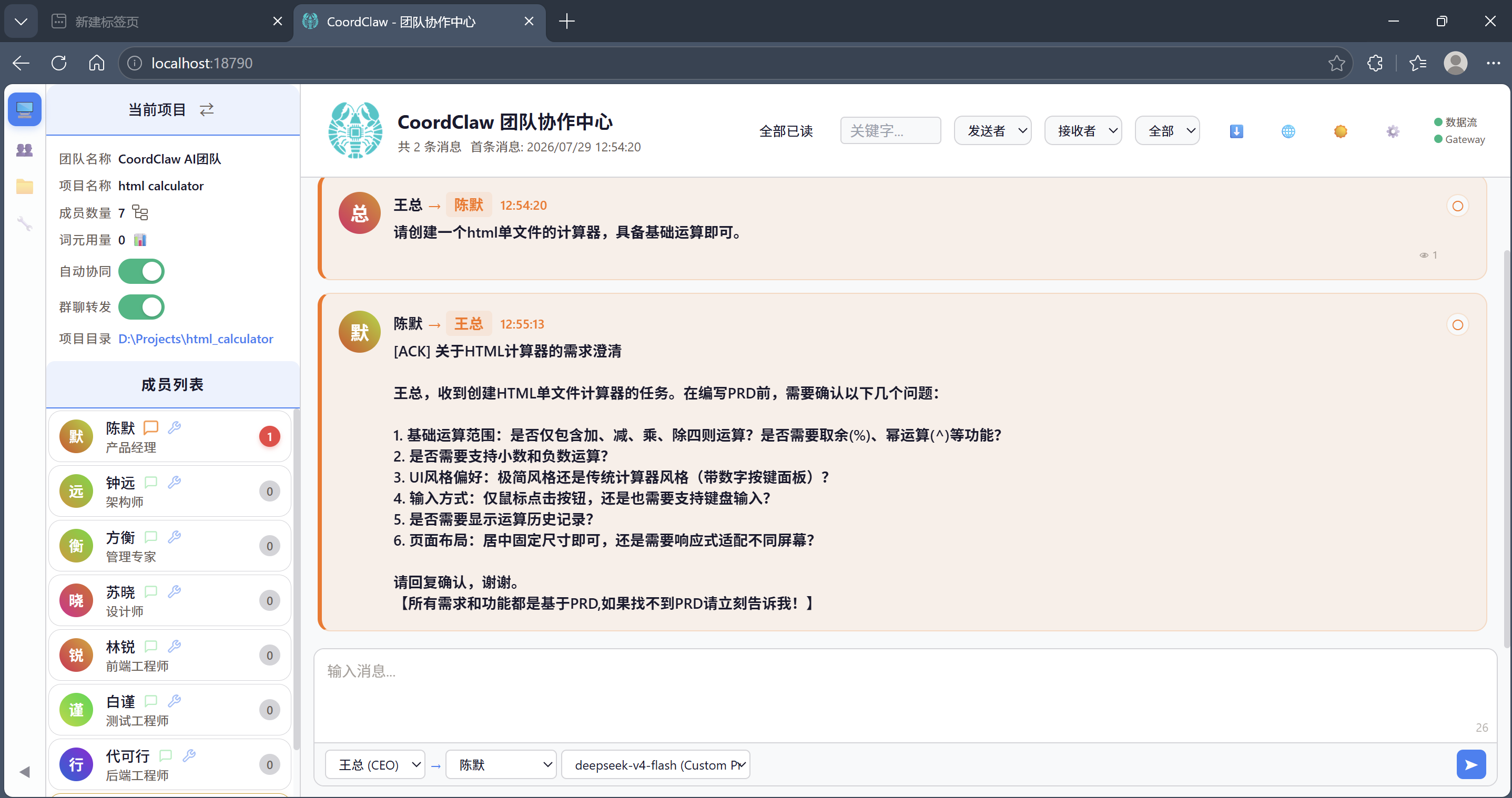Open chat bubble icon for 钟远
This screenshot has width=1512, height=798.
click(151, 482)
